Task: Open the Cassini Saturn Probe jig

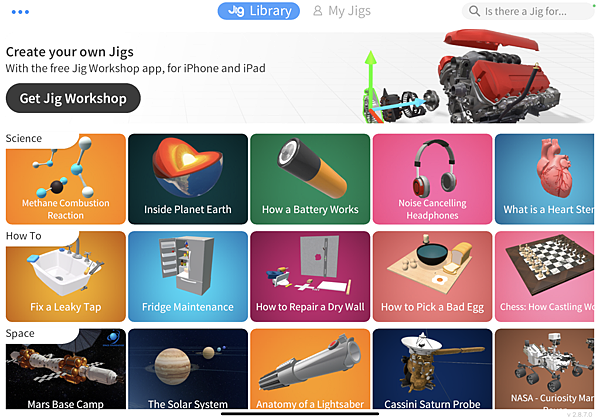Action: pyautogui.click(x=432, y=369)
